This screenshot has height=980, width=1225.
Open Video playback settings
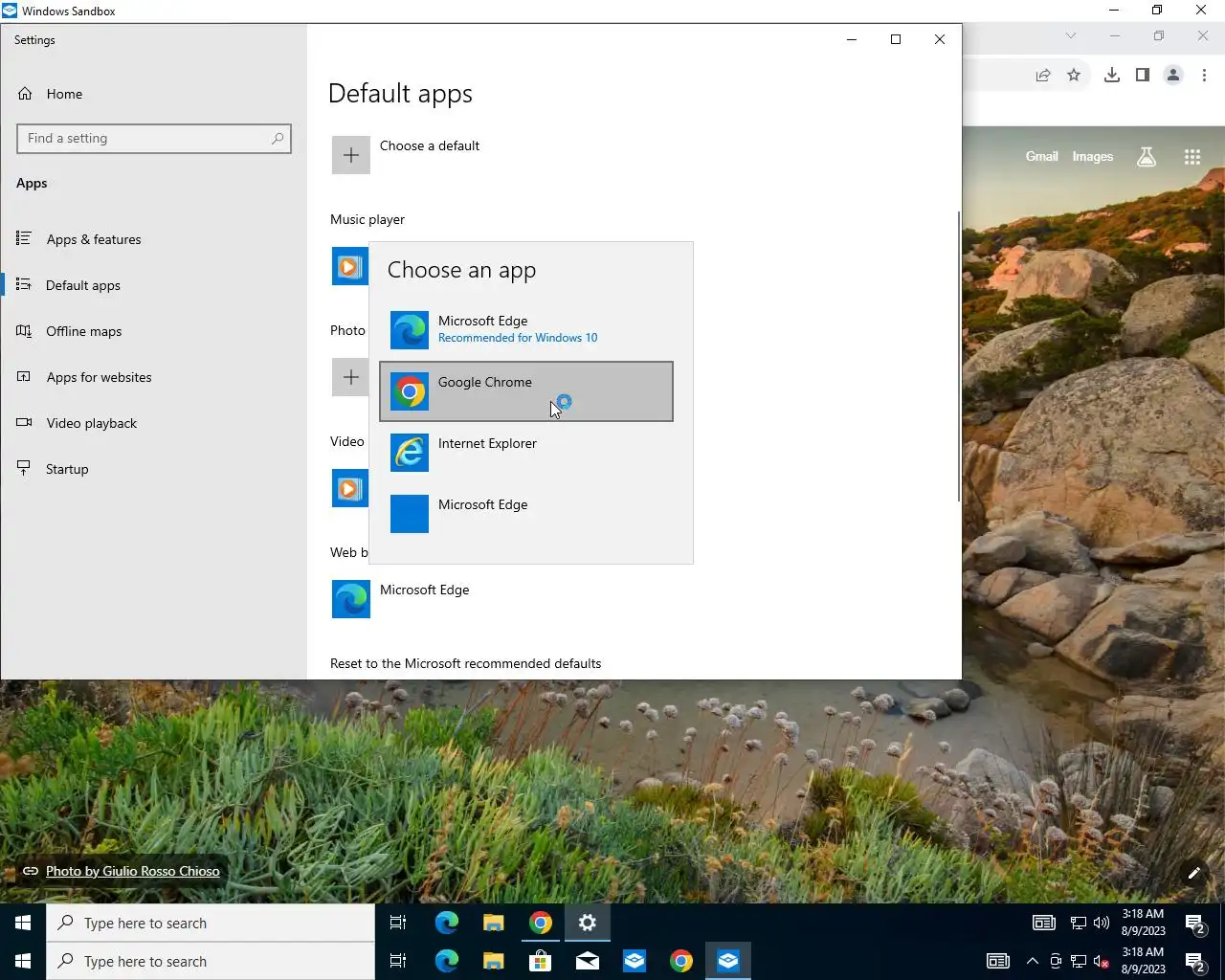tap(153, 423)
